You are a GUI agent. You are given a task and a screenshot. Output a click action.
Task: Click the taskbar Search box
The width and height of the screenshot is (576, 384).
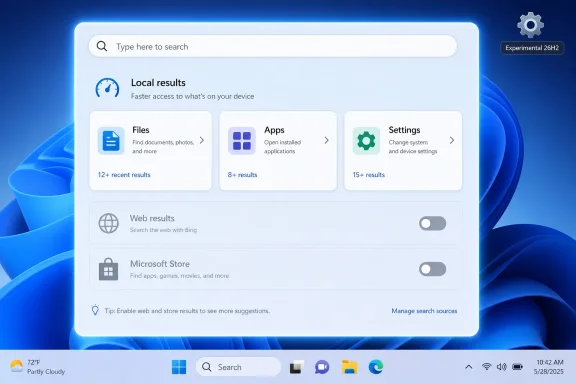238,367
